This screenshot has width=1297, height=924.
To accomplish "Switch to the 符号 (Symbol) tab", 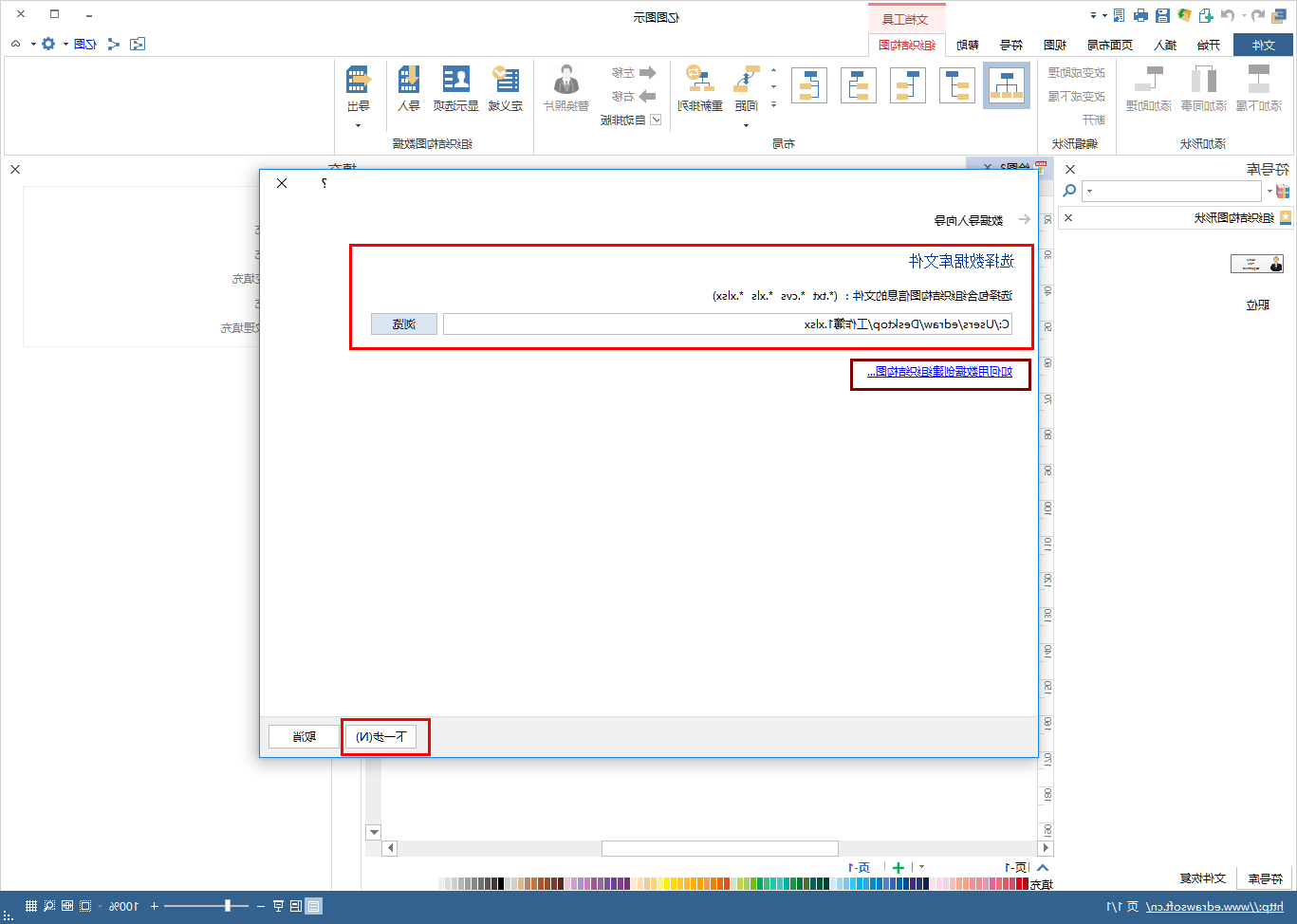I will click(1011, 45).
